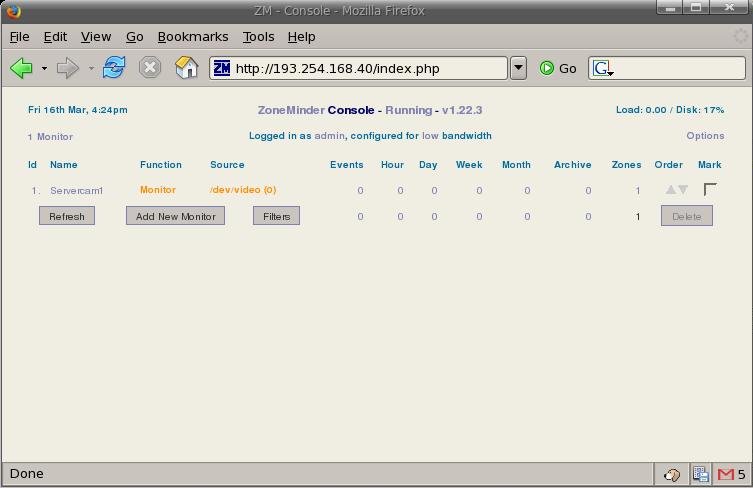Tick the Mark checkbox for Servercam1
The width and height of the screenshot is (753, 488).
[710, 189]
